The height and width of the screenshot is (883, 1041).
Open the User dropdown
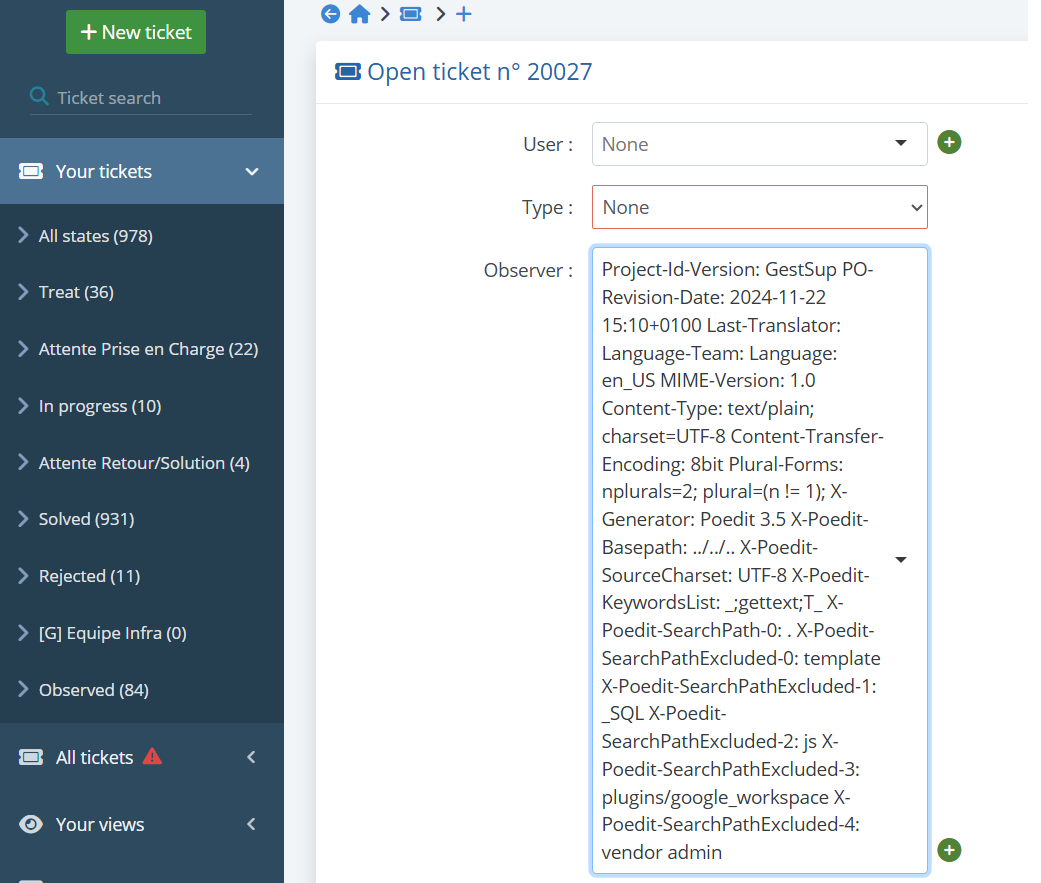[x=759, y=144]
